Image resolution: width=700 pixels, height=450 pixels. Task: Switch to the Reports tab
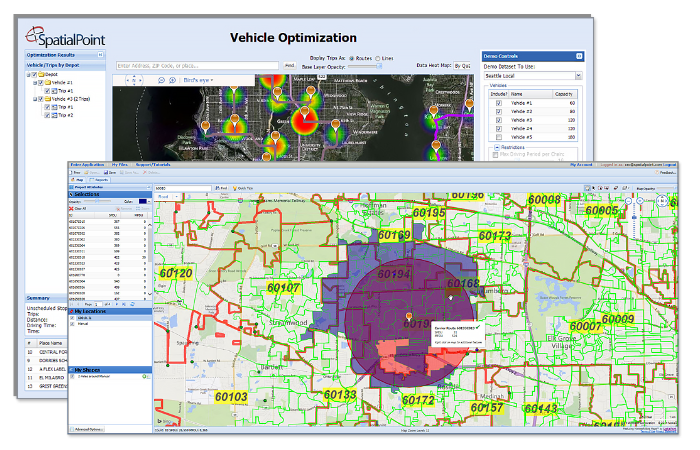point(99,180)
